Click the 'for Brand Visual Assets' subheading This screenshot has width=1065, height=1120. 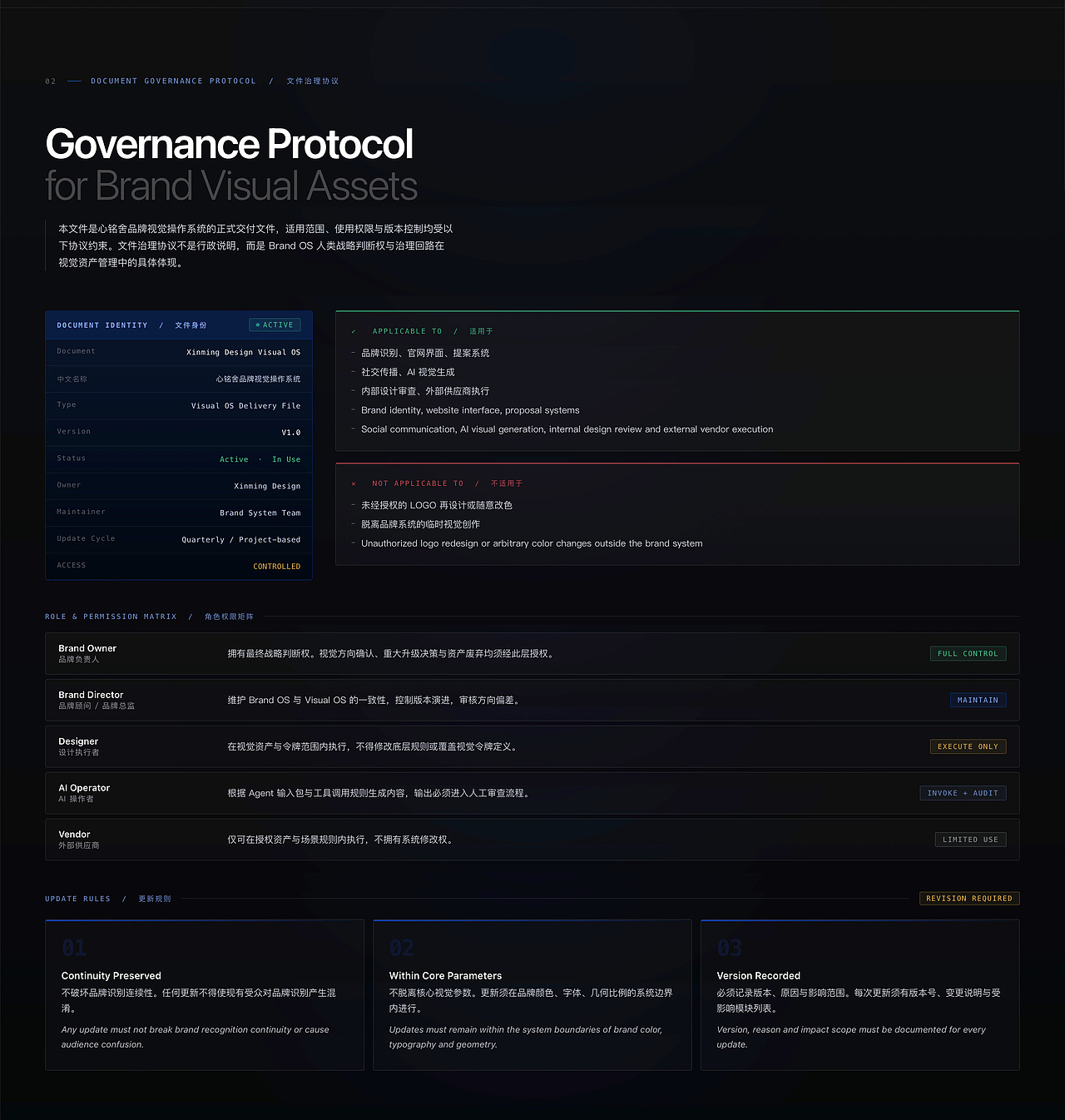click(231, 186)
